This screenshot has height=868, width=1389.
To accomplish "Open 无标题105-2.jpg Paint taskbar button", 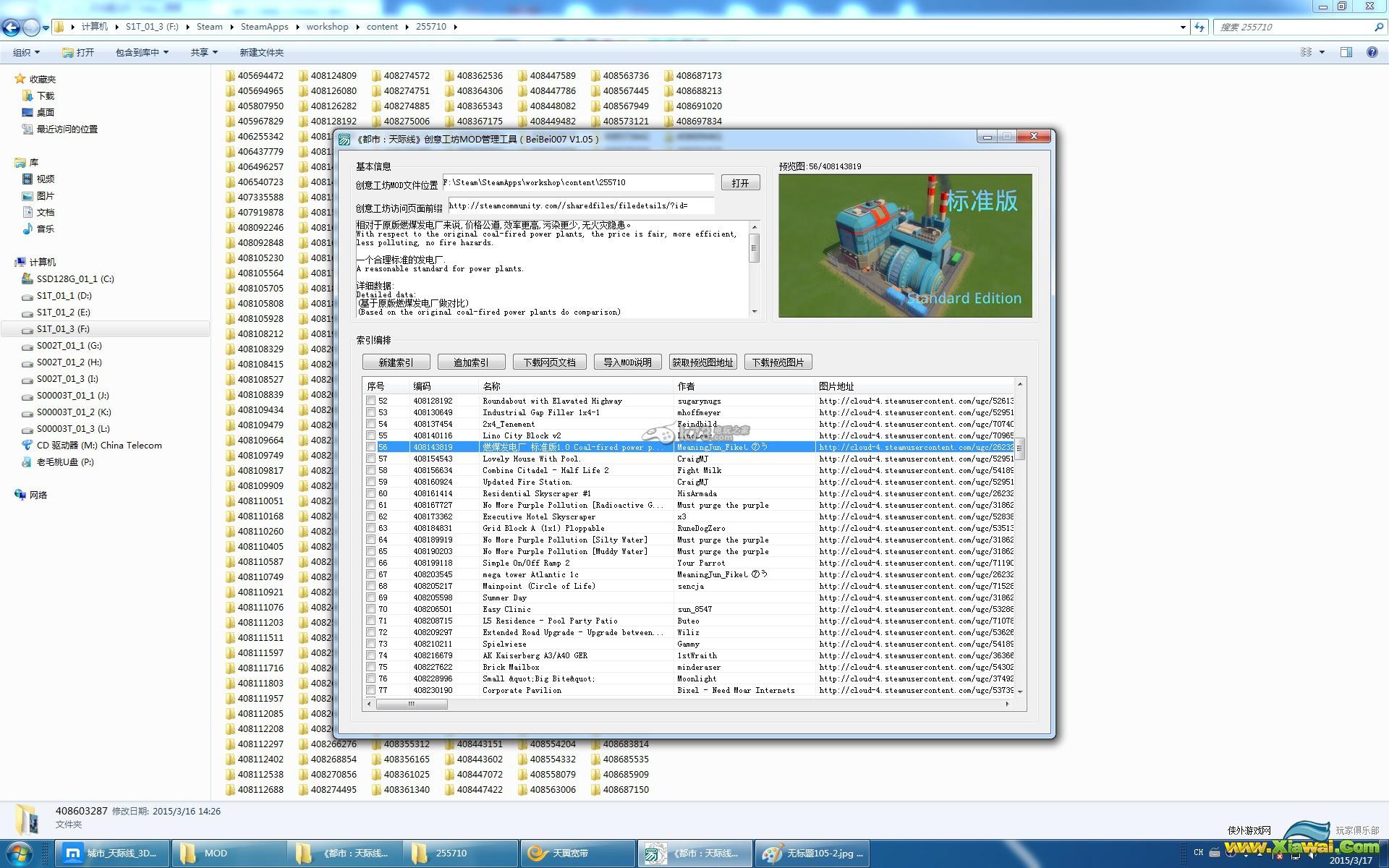I will click(812, 854).
